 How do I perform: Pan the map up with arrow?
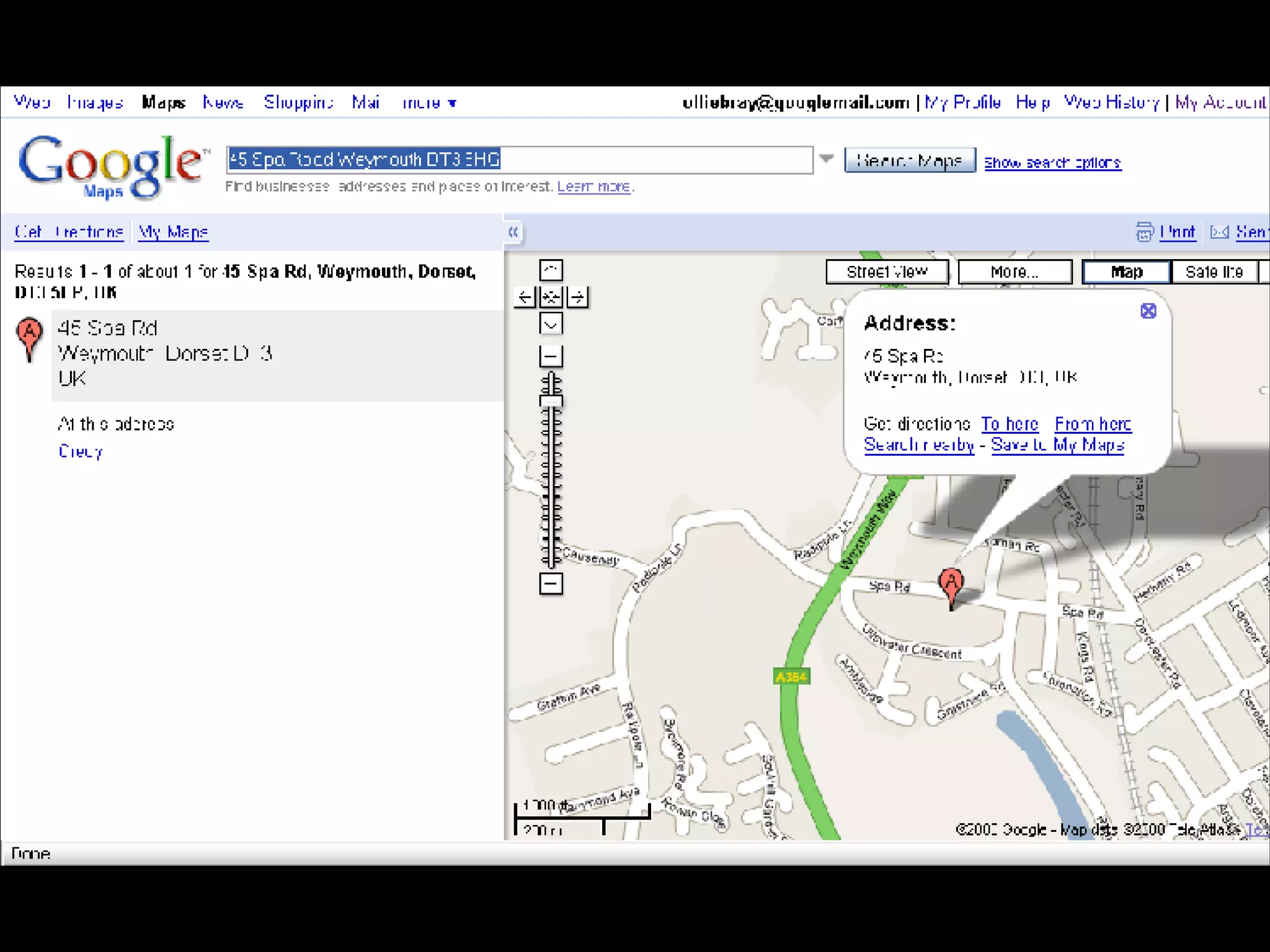click(551, 270)
